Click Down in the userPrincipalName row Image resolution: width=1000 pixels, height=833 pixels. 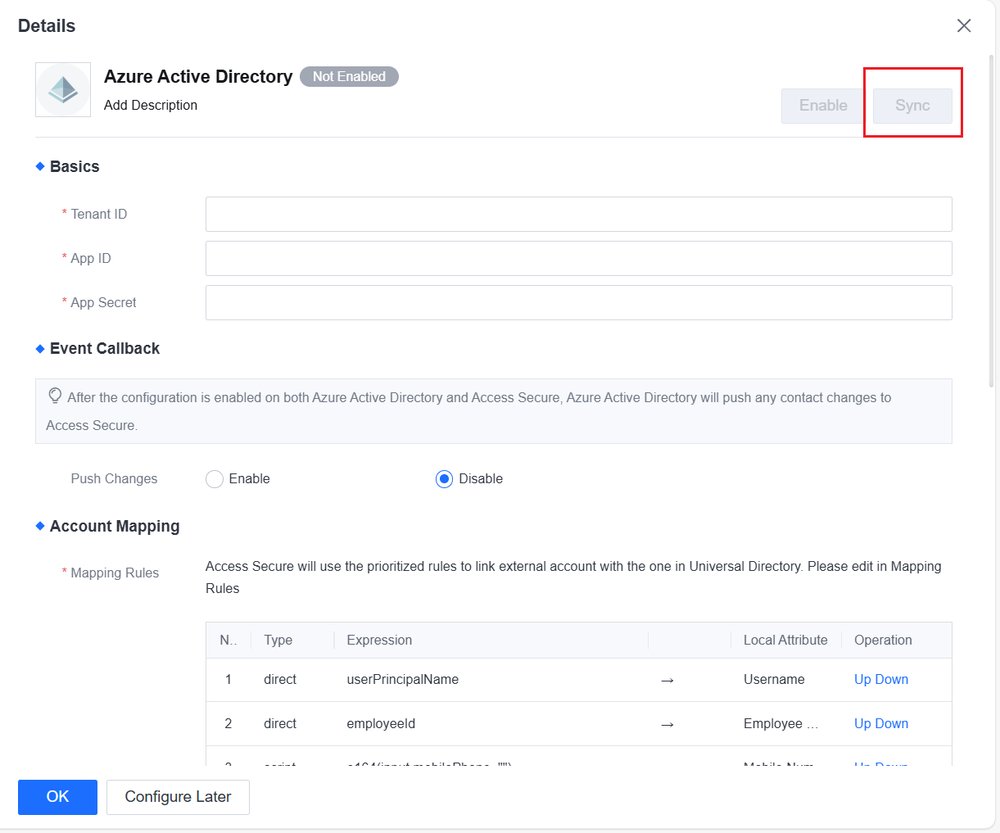(892, 679)
